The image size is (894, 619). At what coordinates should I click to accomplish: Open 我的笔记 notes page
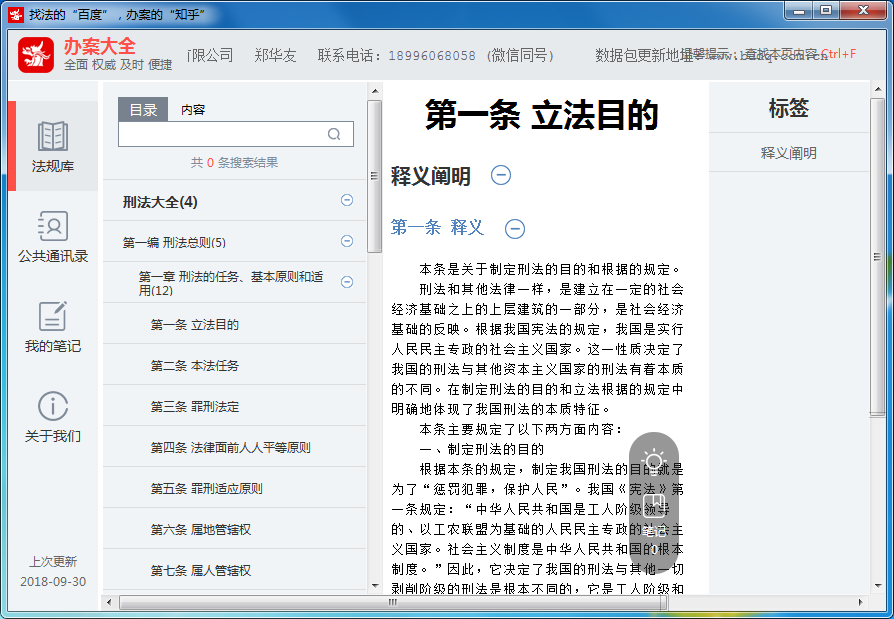click(x=53, y=326)
